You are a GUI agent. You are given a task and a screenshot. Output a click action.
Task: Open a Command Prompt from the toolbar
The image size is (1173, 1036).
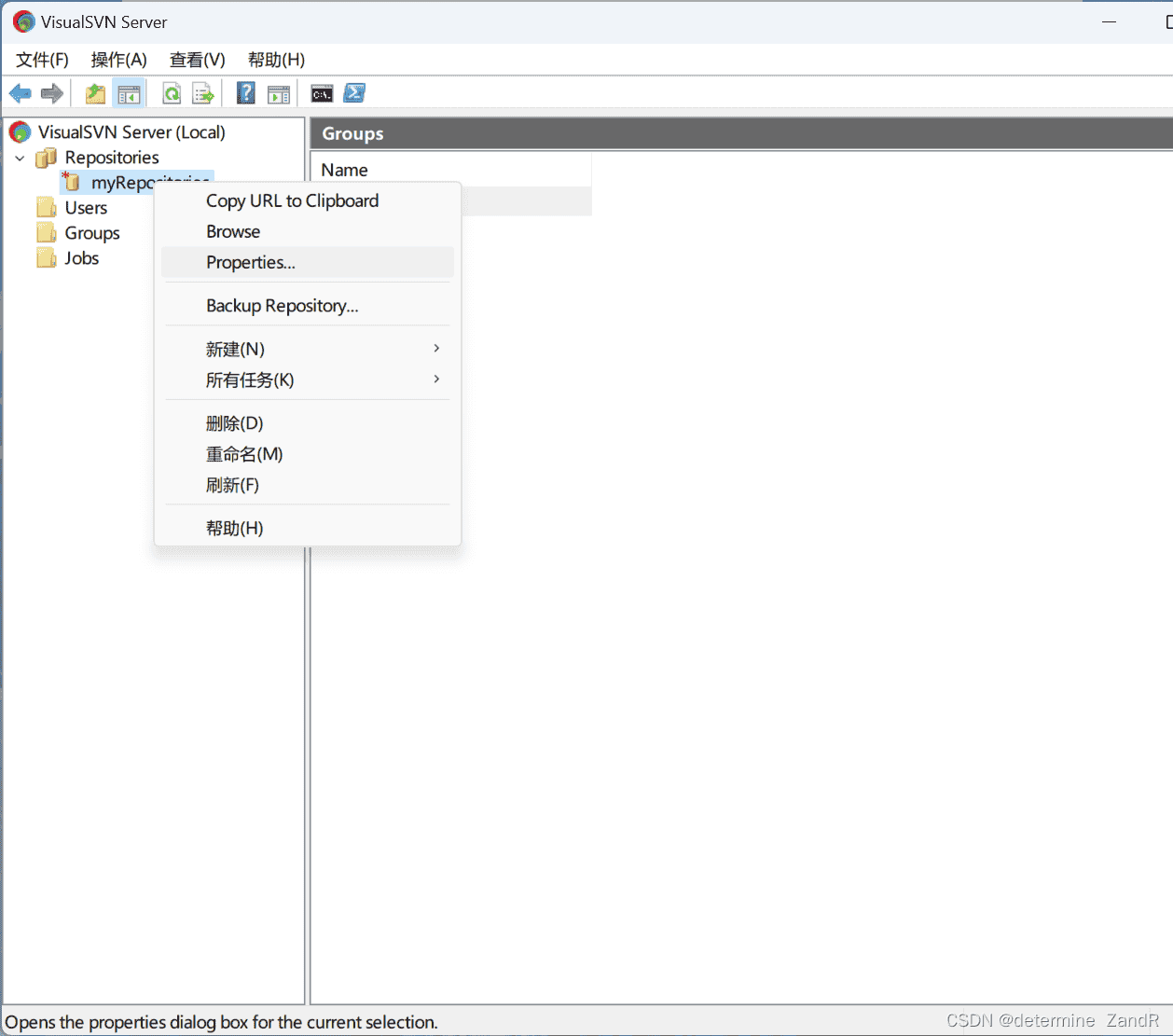tap(321, 93)
